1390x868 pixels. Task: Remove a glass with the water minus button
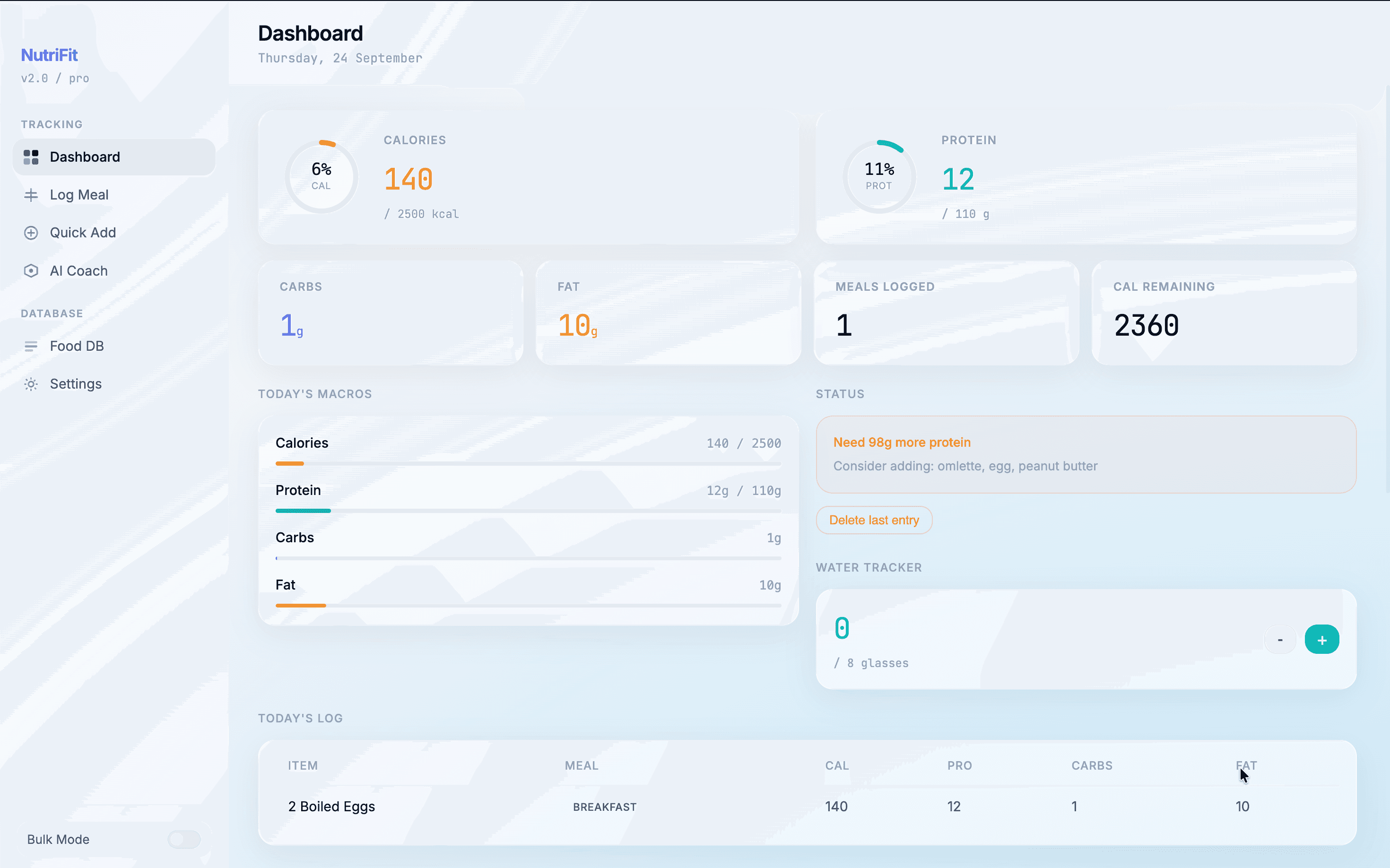(1280, 640)
